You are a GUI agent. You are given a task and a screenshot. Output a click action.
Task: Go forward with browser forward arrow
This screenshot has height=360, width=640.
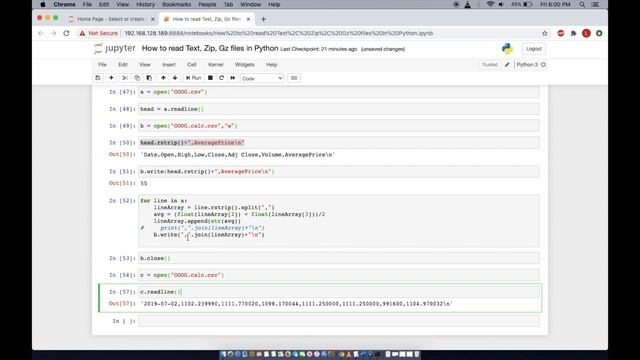pos(53,33)
